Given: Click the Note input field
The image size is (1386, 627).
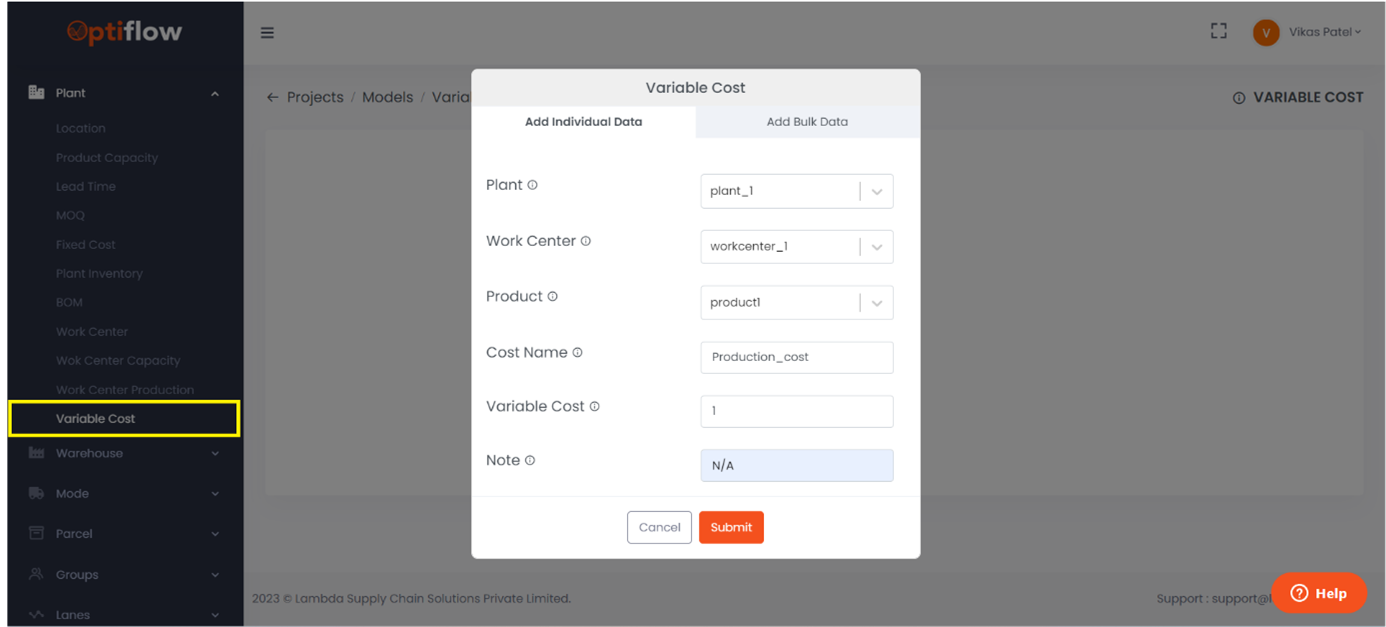Looking at the screenshot, I should click(x=796, y=464).
